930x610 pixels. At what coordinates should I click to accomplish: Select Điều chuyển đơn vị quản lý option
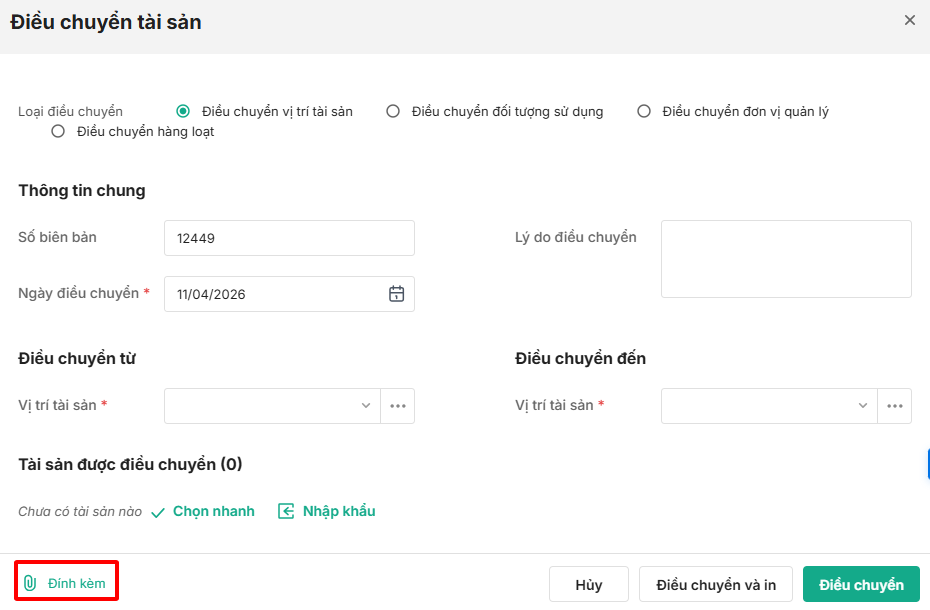click(x=644, y=111)
